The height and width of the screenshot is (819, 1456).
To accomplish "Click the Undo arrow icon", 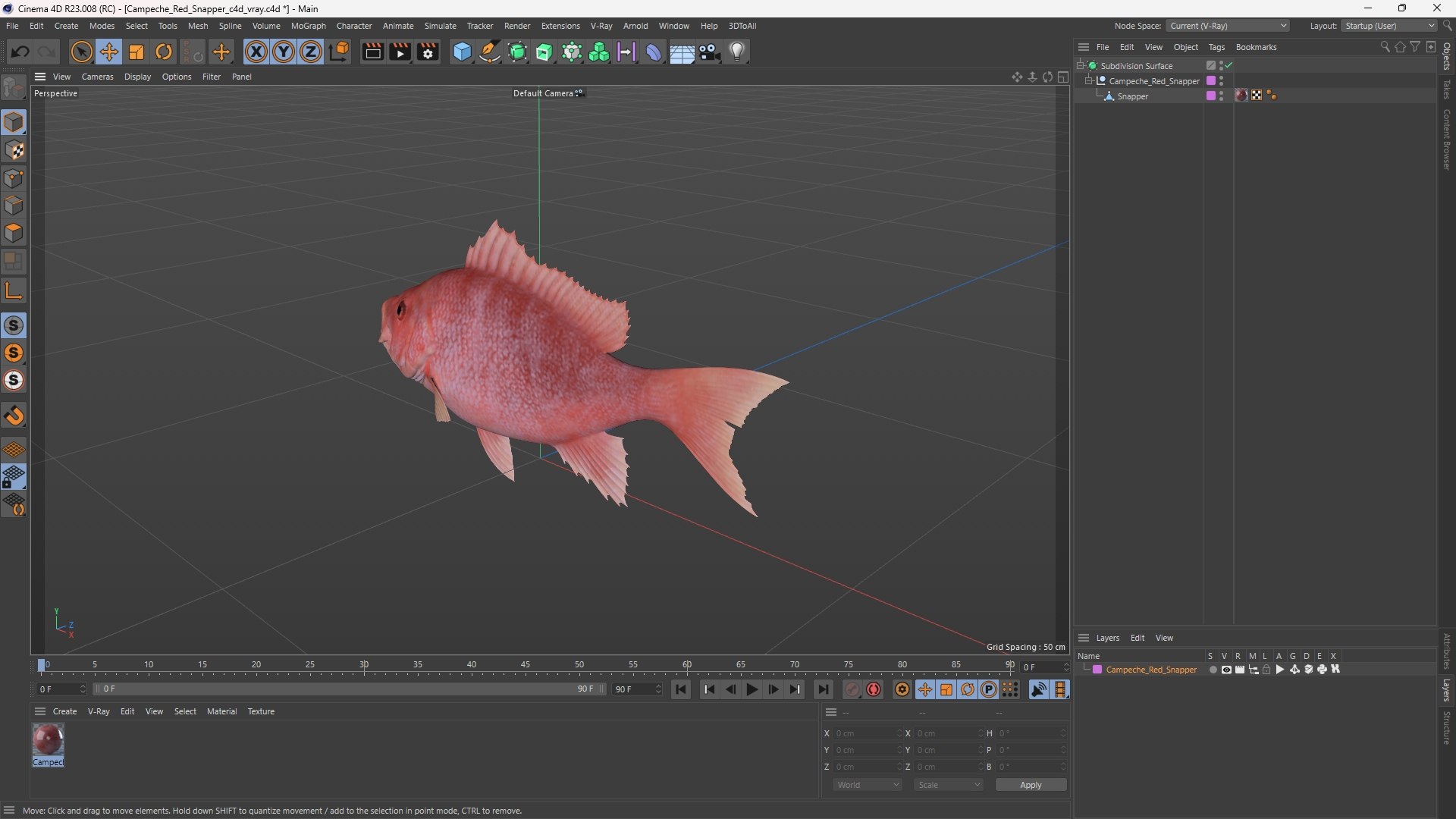I will [x=20, y=52].
